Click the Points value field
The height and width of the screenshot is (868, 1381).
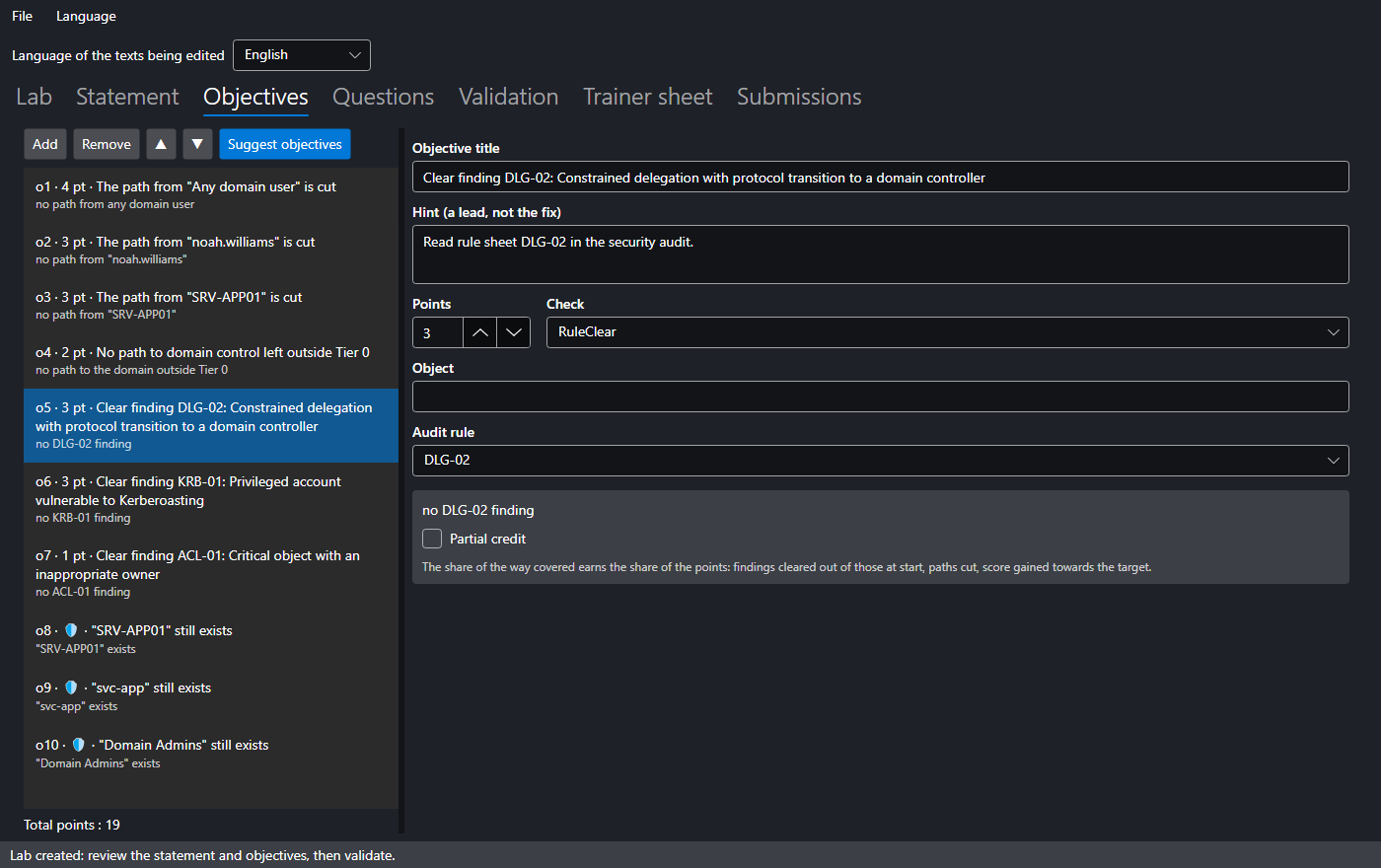[x=438, y=332]
